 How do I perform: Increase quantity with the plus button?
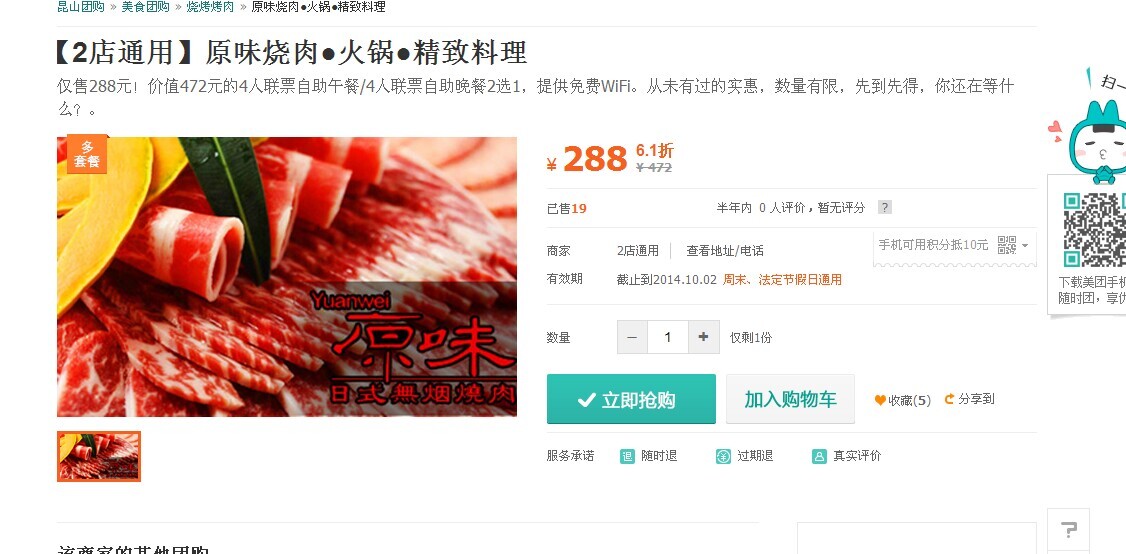pyautogui.click(x=704, y=337)
